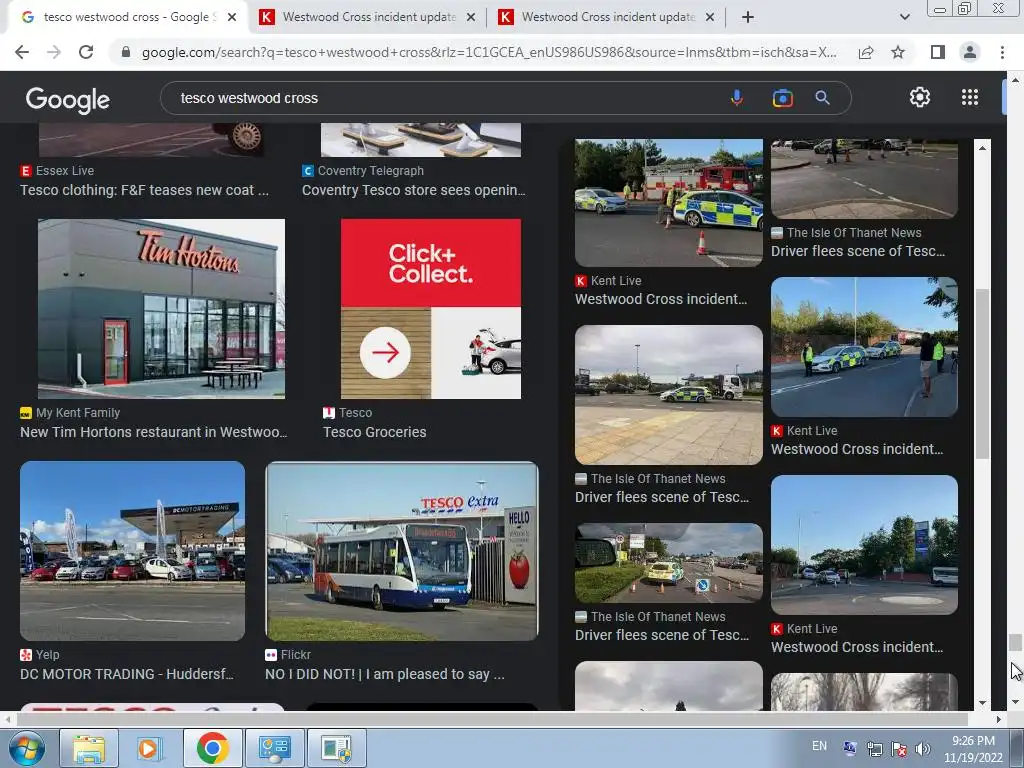Open the Tesco Extra bus image from Flickr
Screen dimensions: 1024x768
(x=402, y=551)
